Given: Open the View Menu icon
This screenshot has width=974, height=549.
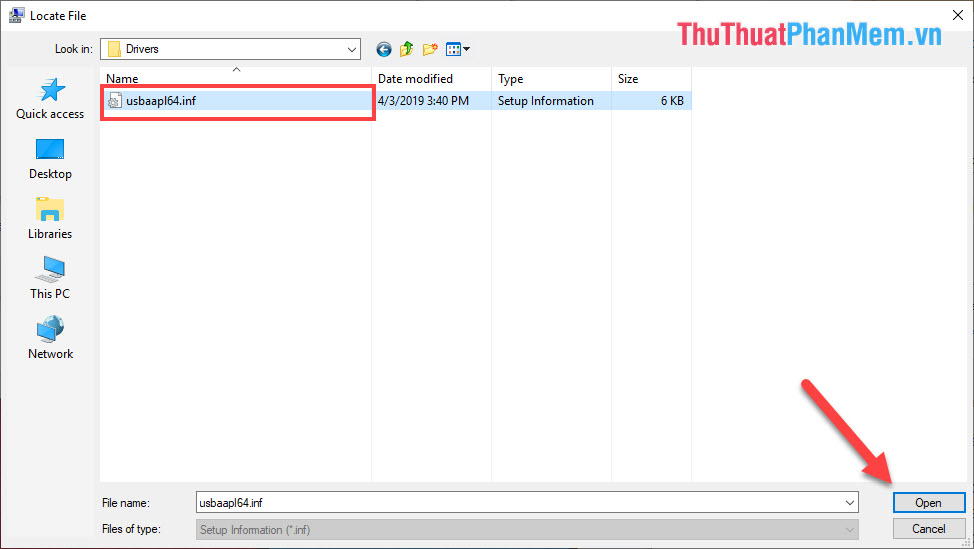Looking at the screenshot, I should click(x=457, y=49).
